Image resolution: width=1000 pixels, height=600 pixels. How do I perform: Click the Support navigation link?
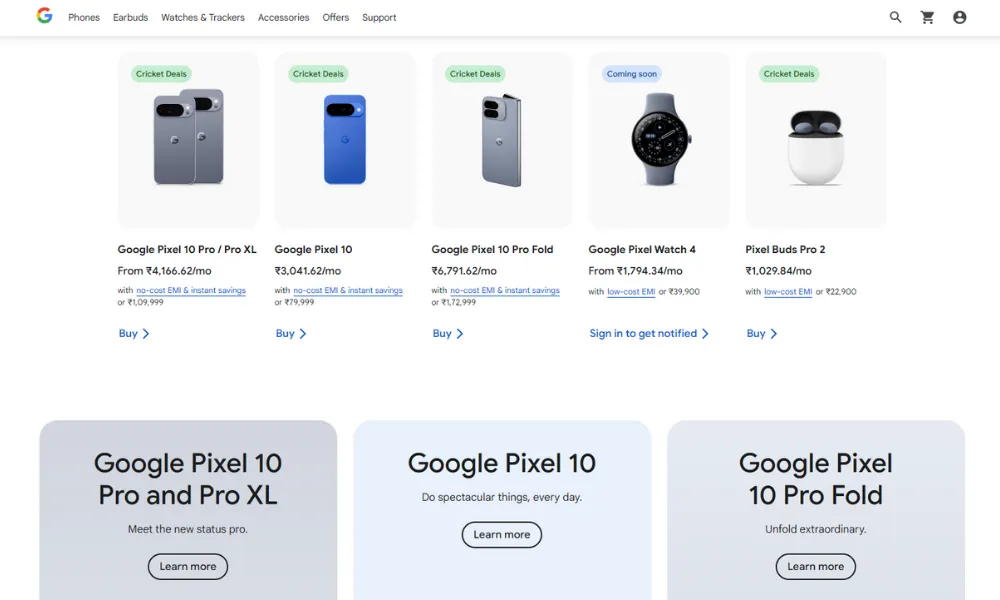[379, 17]
